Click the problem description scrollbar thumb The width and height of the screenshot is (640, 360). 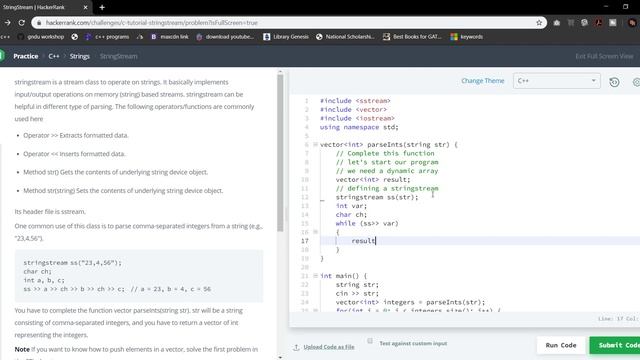(x=280, y=153)
